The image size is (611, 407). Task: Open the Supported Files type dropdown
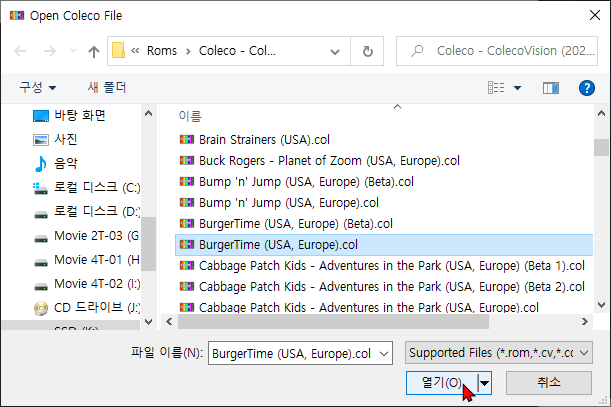499,353
